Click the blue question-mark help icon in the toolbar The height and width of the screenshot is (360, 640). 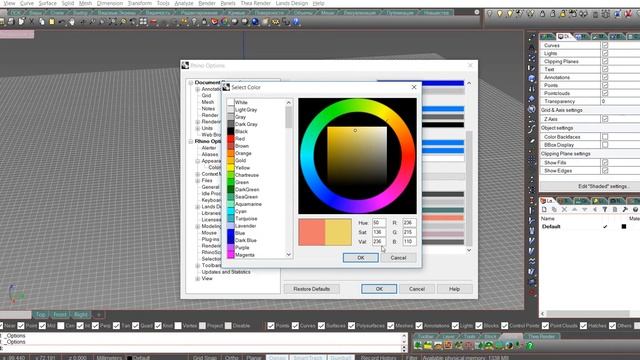click(296, 21)
